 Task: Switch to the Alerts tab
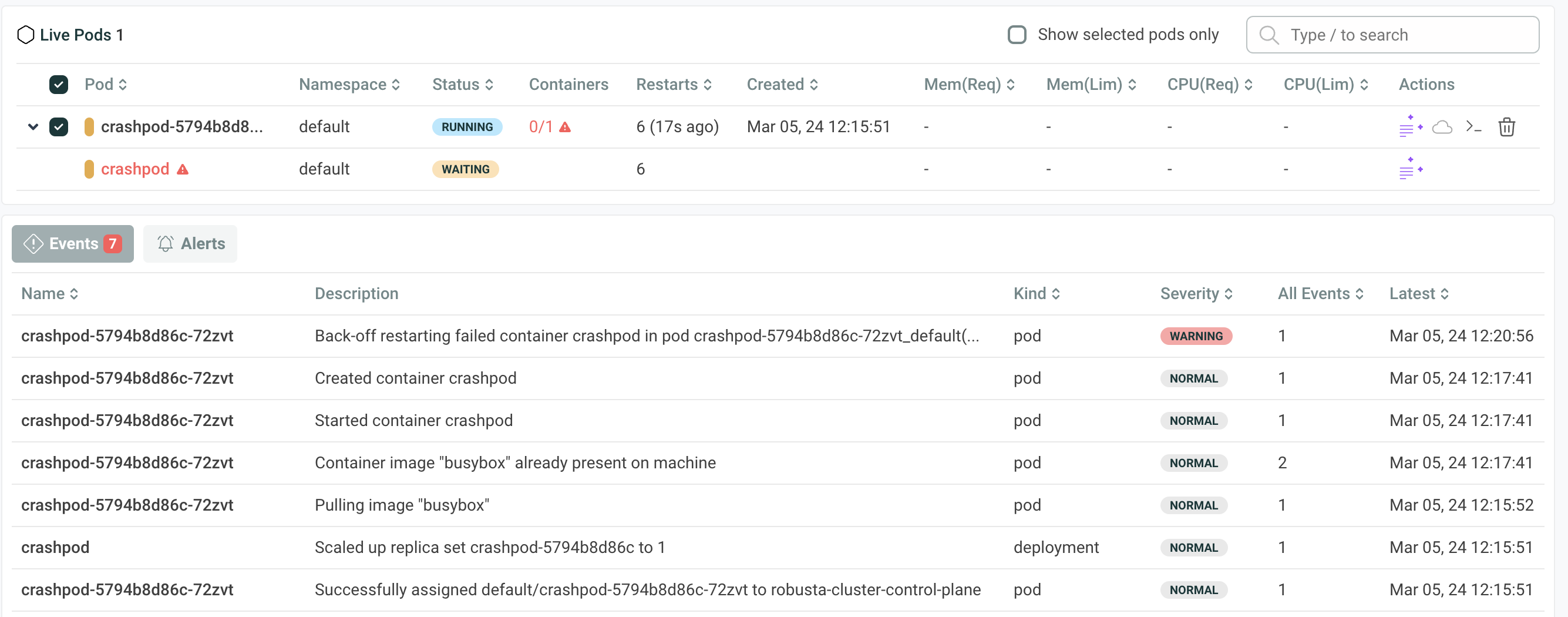click(x=190, y=244)
